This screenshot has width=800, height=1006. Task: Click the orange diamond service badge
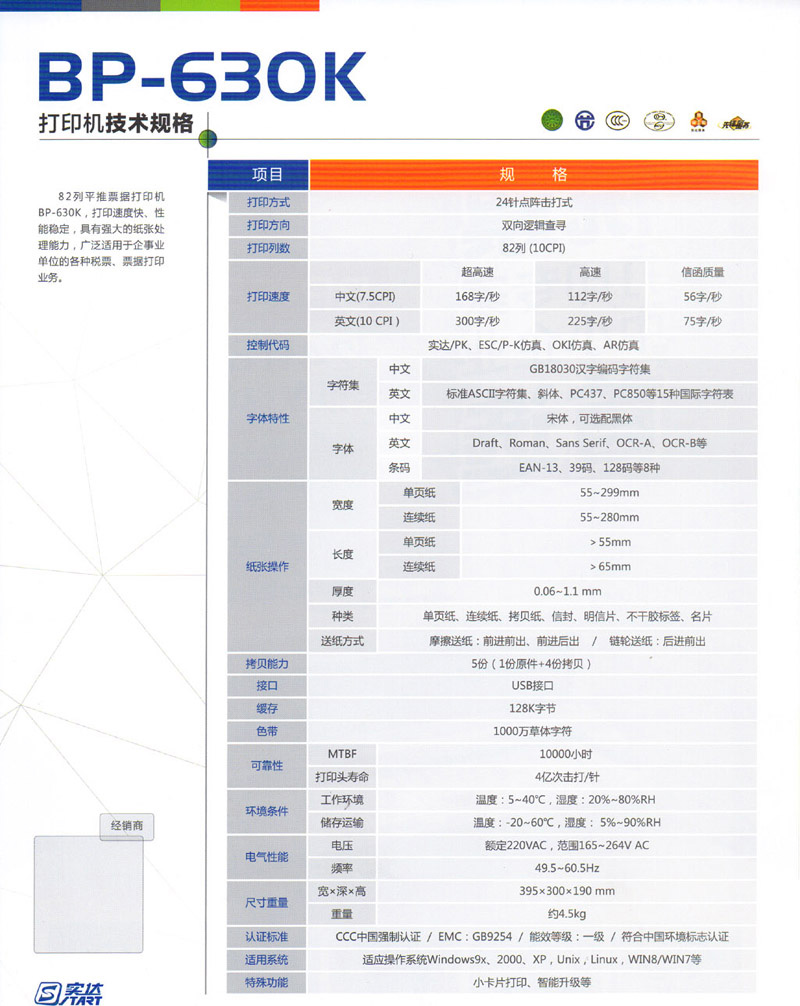(x=735, y=123)
